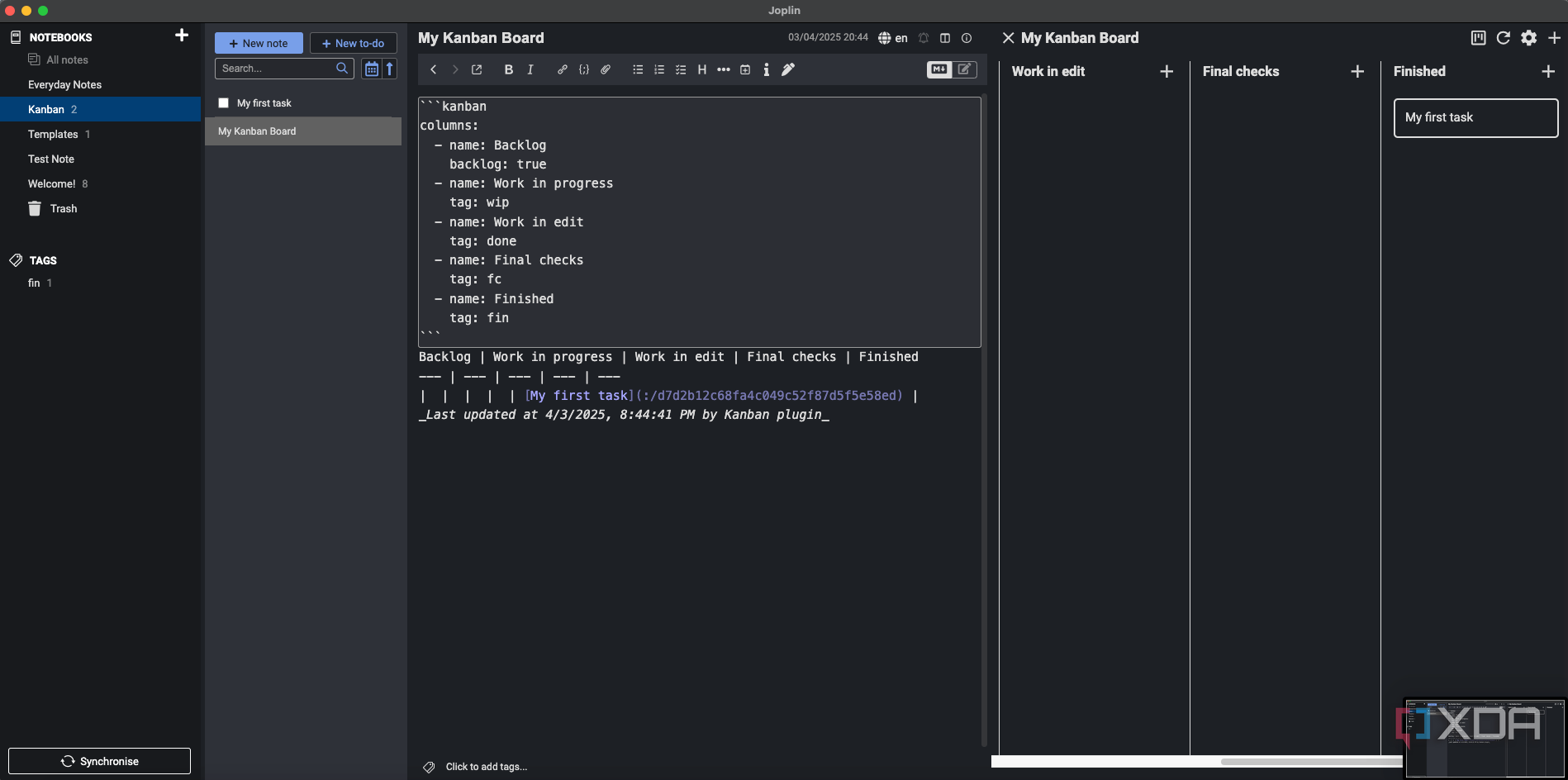Insert a hyperlink
This screenshot has height=780, width=1568.
point(563,69)
